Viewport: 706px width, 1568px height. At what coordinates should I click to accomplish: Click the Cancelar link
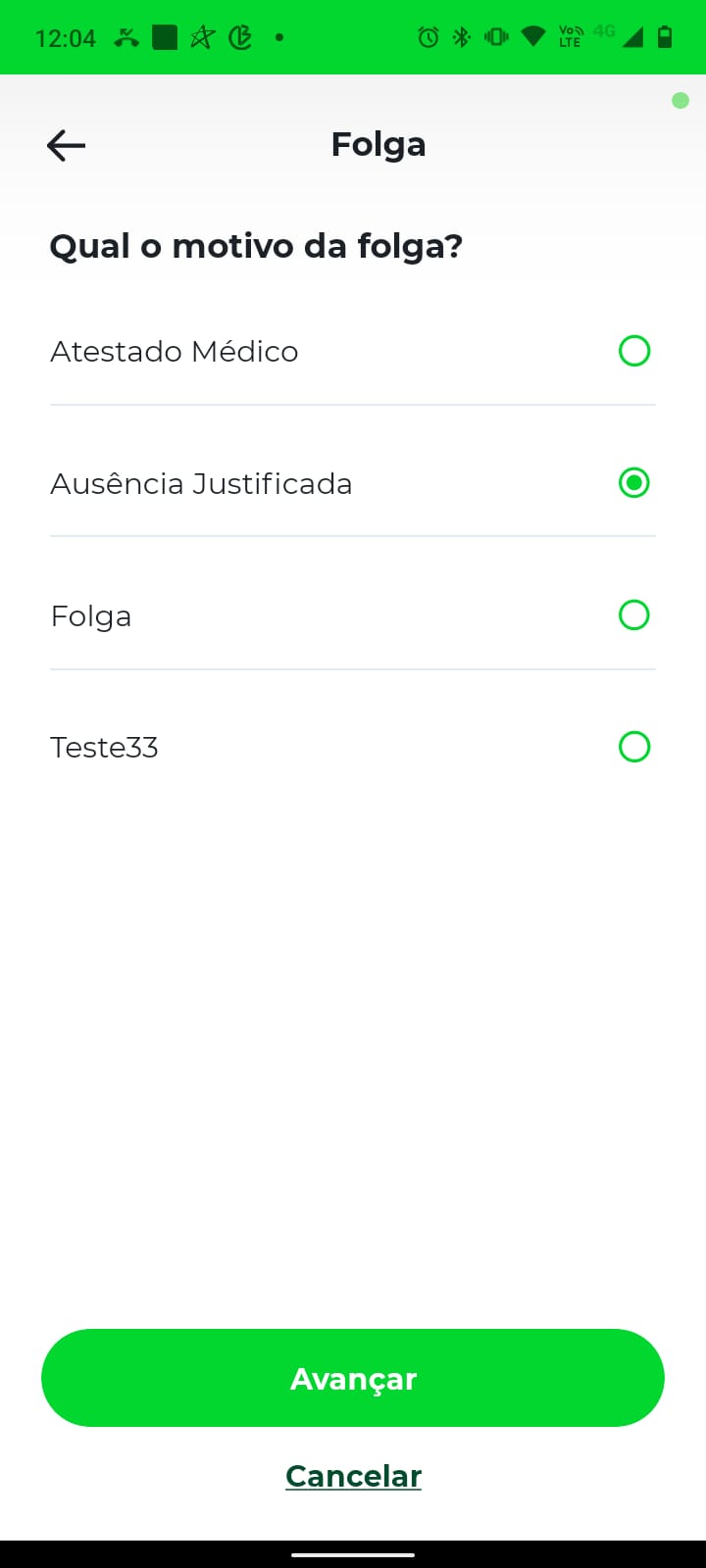coord(353,1476)
